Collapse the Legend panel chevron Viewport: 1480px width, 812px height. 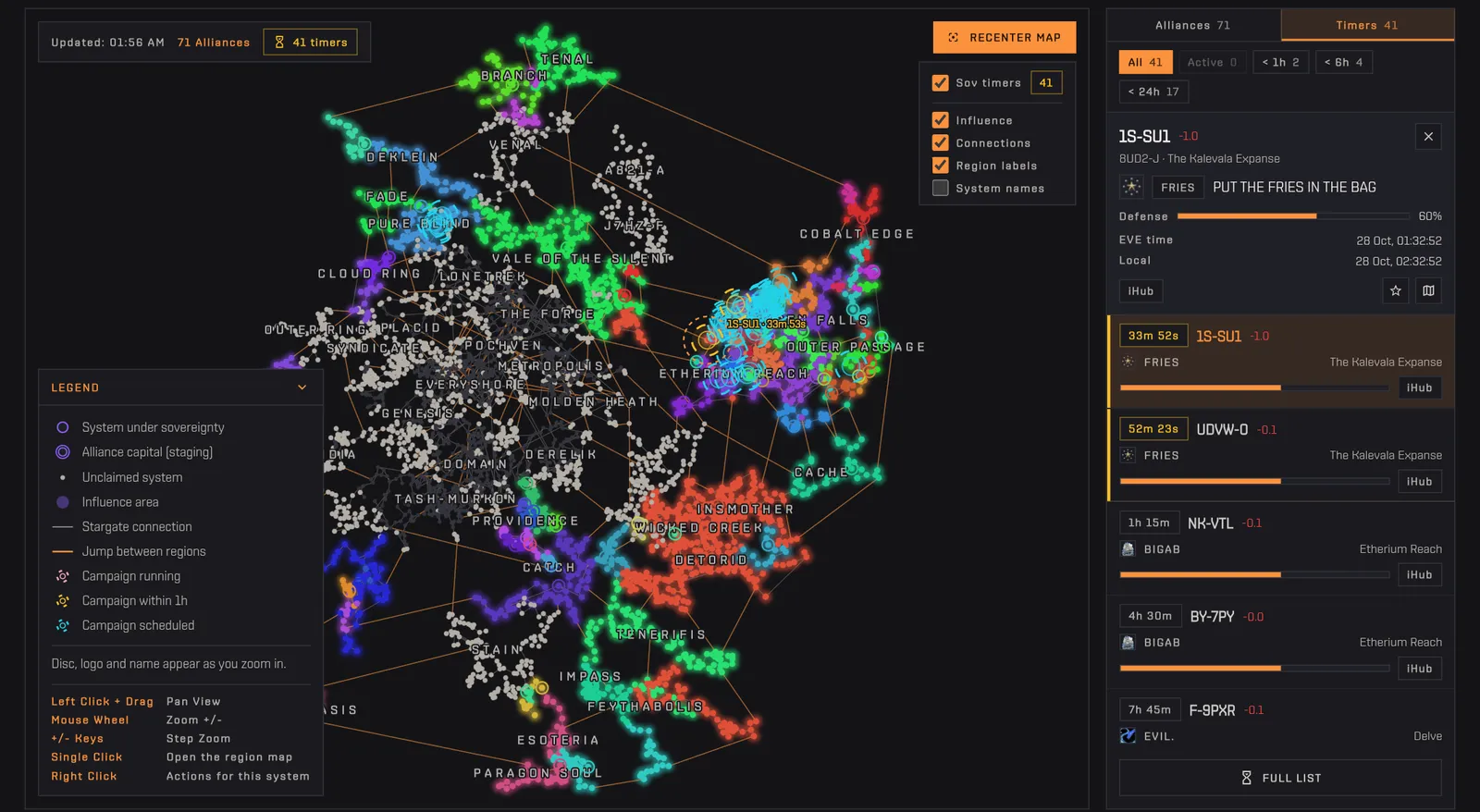(302, 388)
